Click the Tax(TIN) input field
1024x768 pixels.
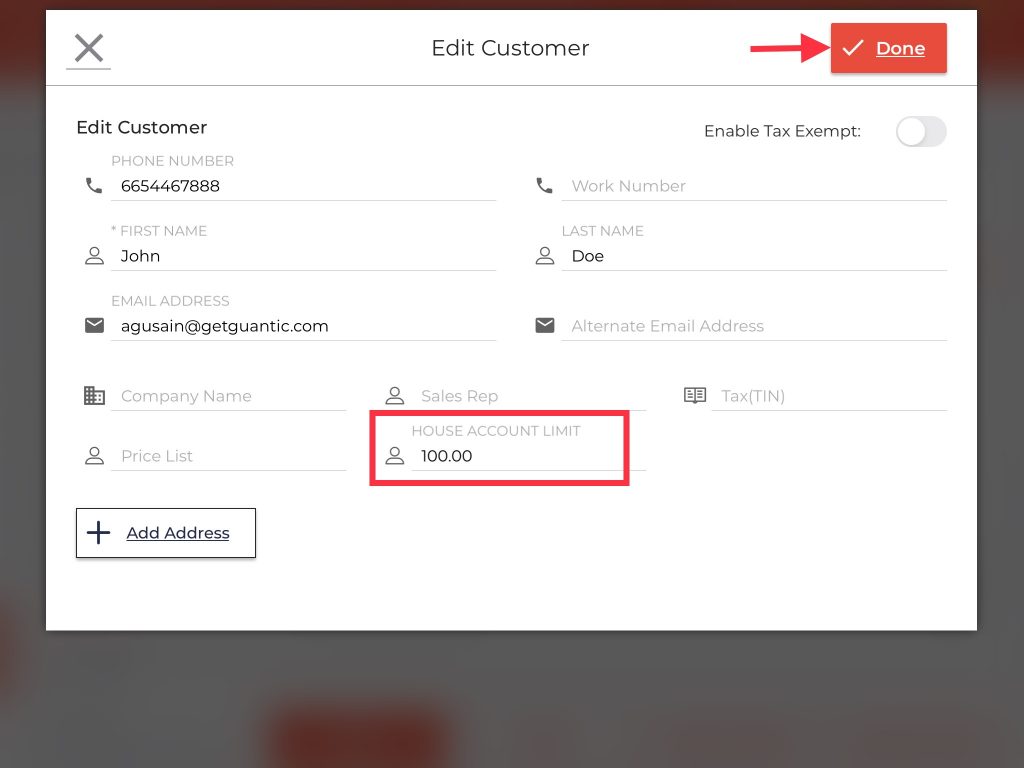click(x=828, y=396)
